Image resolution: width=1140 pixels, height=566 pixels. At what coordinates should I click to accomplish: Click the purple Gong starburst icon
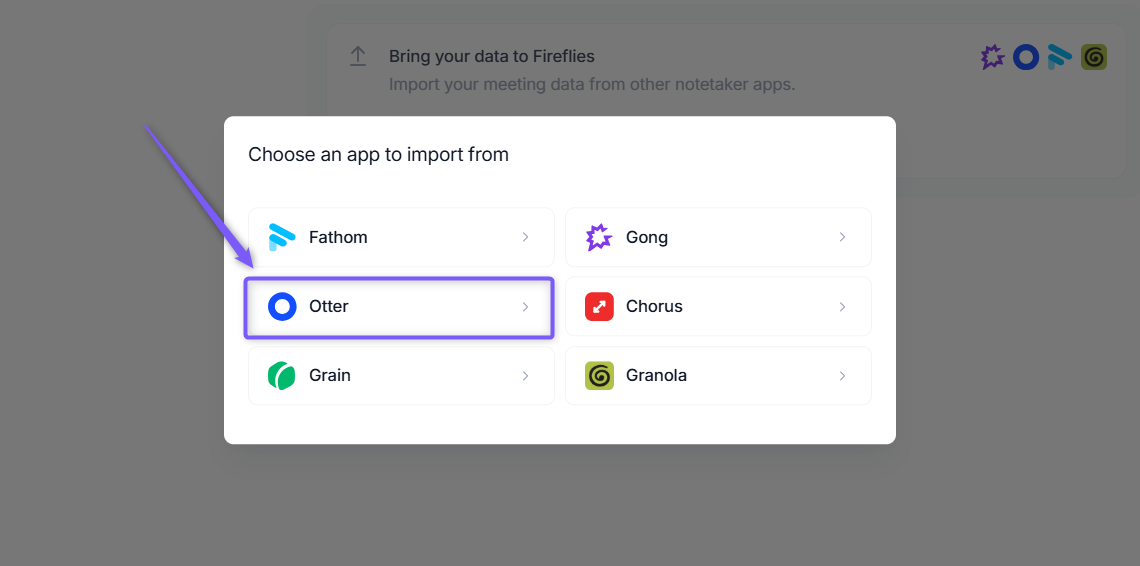click(599, 237)
